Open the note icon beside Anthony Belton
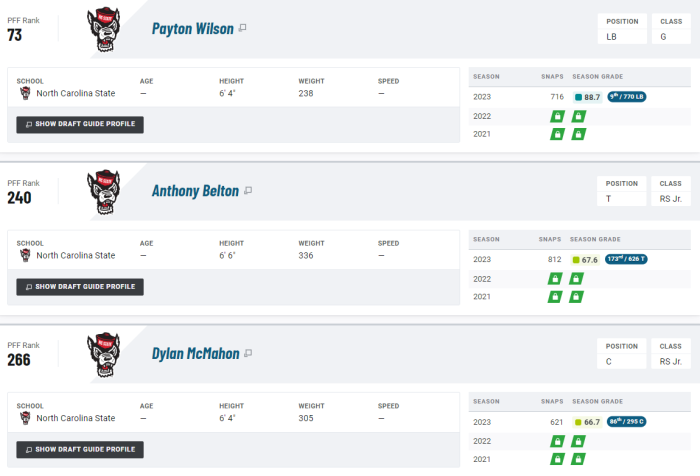This screenshot has height=476, width=700. 248,191
